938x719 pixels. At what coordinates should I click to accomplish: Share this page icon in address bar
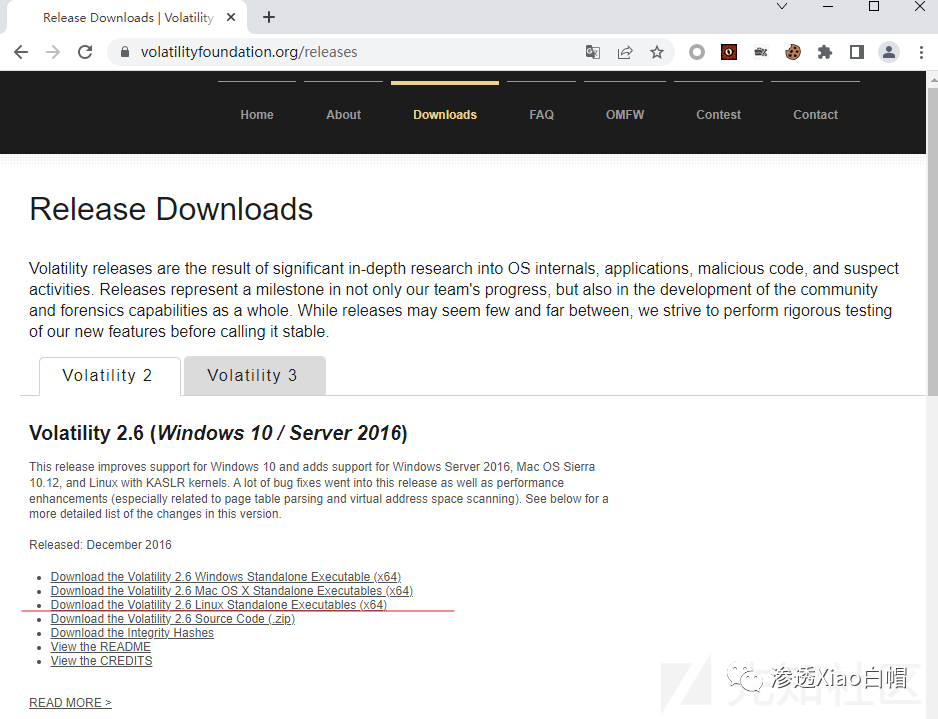(625, 52)
